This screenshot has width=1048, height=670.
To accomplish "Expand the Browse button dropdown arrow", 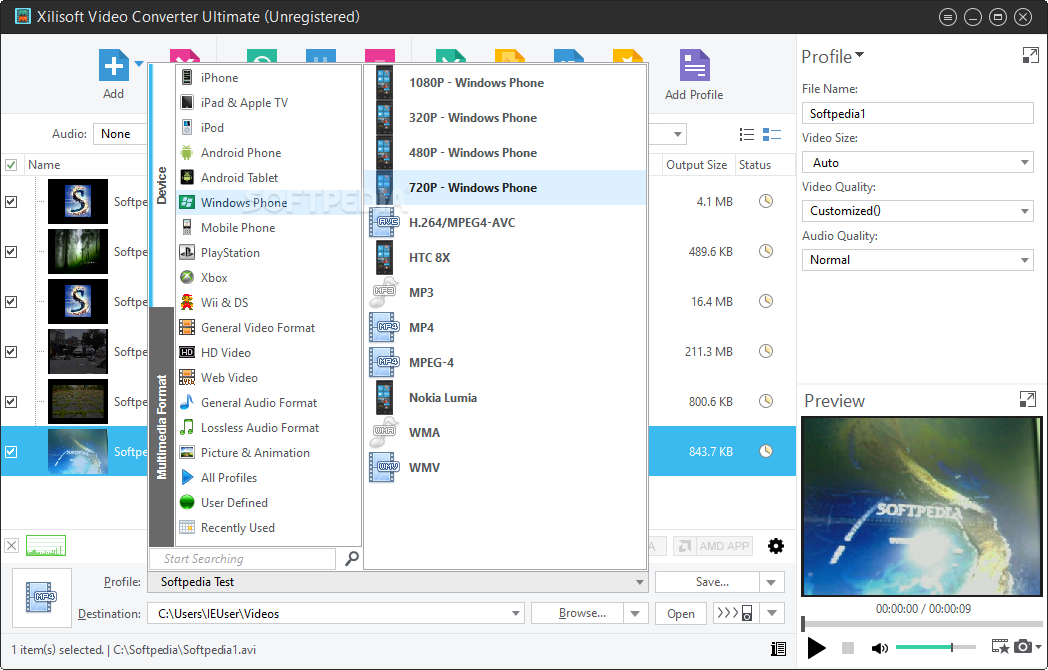I will point(635,613).
